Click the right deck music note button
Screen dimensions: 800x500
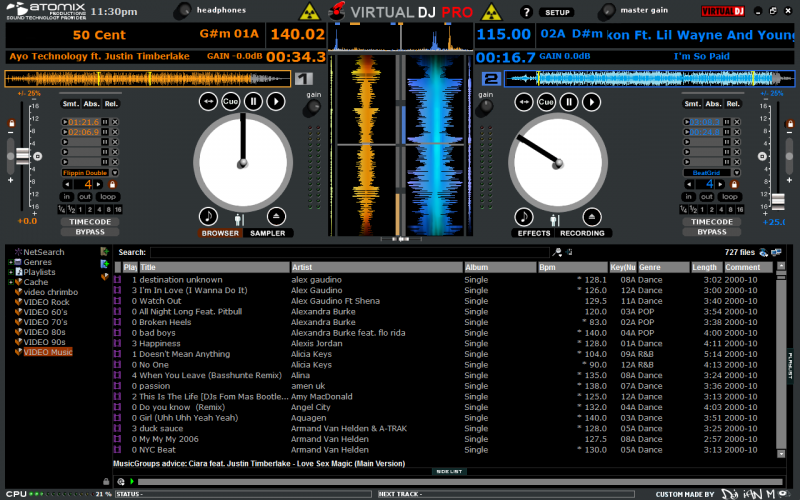(523, 217)
